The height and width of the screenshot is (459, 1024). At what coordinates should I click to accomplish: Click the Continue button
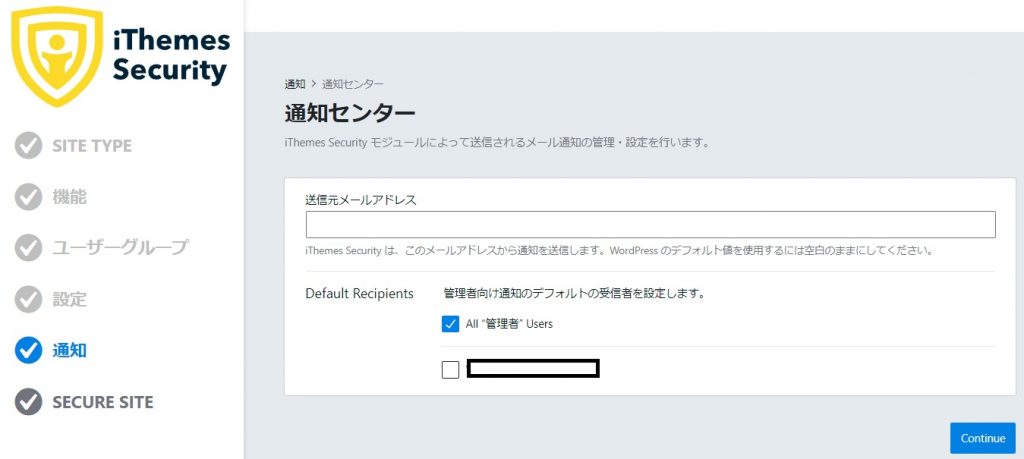coord(983,438)
